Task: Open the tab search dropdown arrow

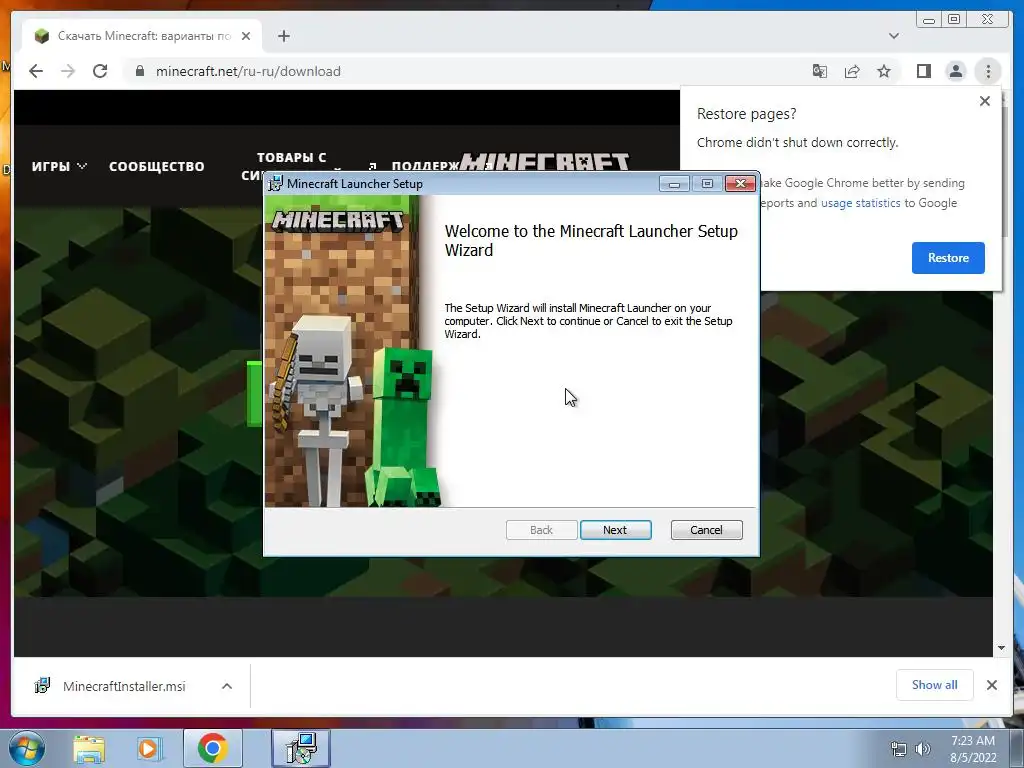Action: pos(893,36)
